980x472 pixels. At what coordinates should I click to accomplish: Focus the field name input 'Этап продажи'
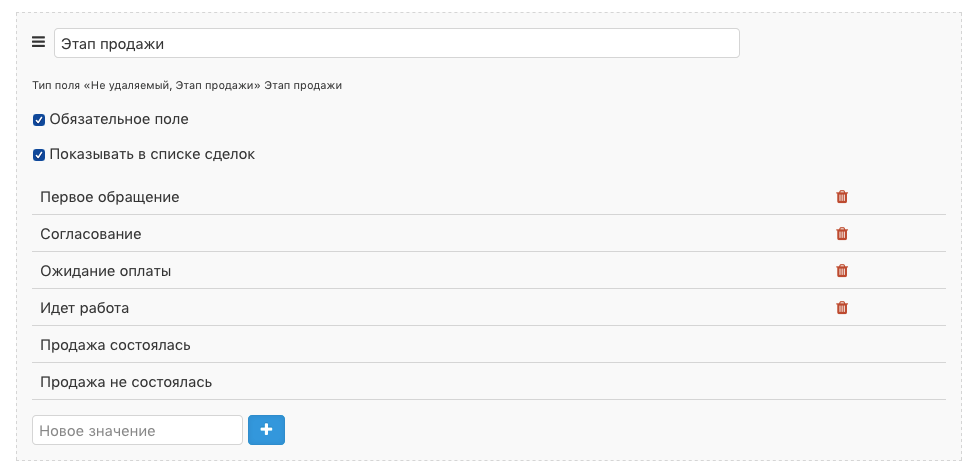coord(397,43)
